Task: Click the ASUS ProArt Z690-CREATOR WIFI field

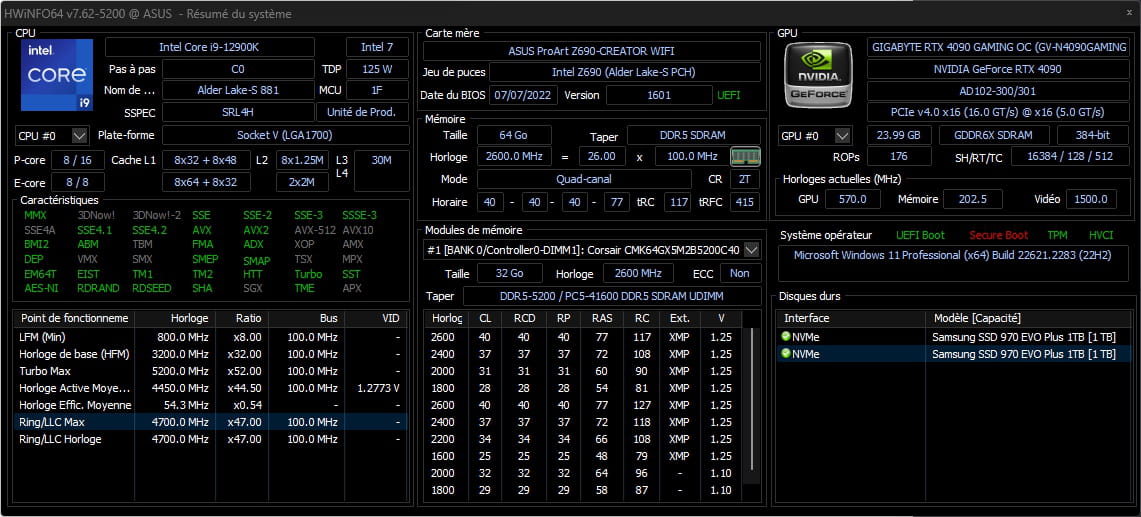Action: pyautogui.click(x=592, y=51)
